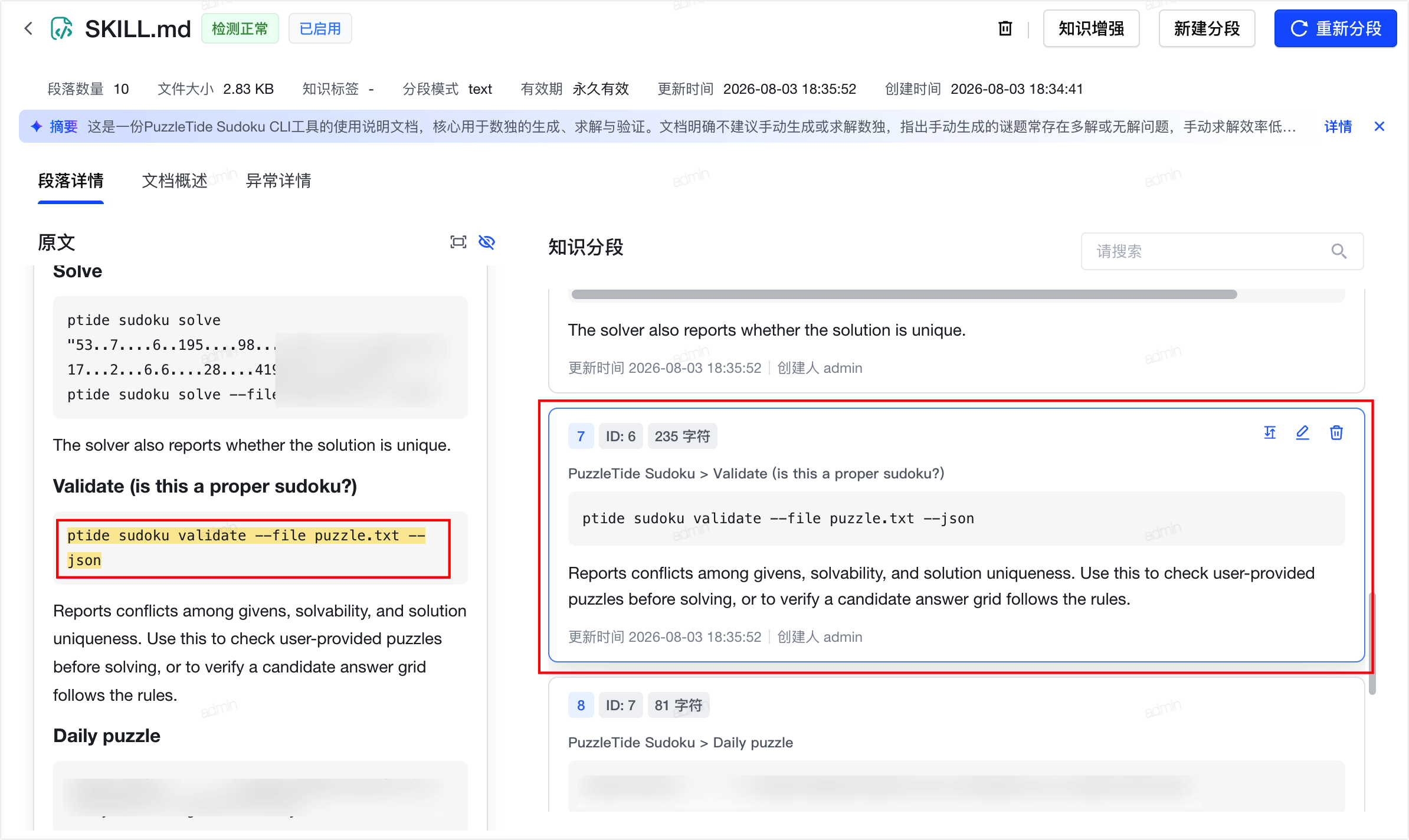Toggle the 原文 eye visibility icon

point(487,242)
